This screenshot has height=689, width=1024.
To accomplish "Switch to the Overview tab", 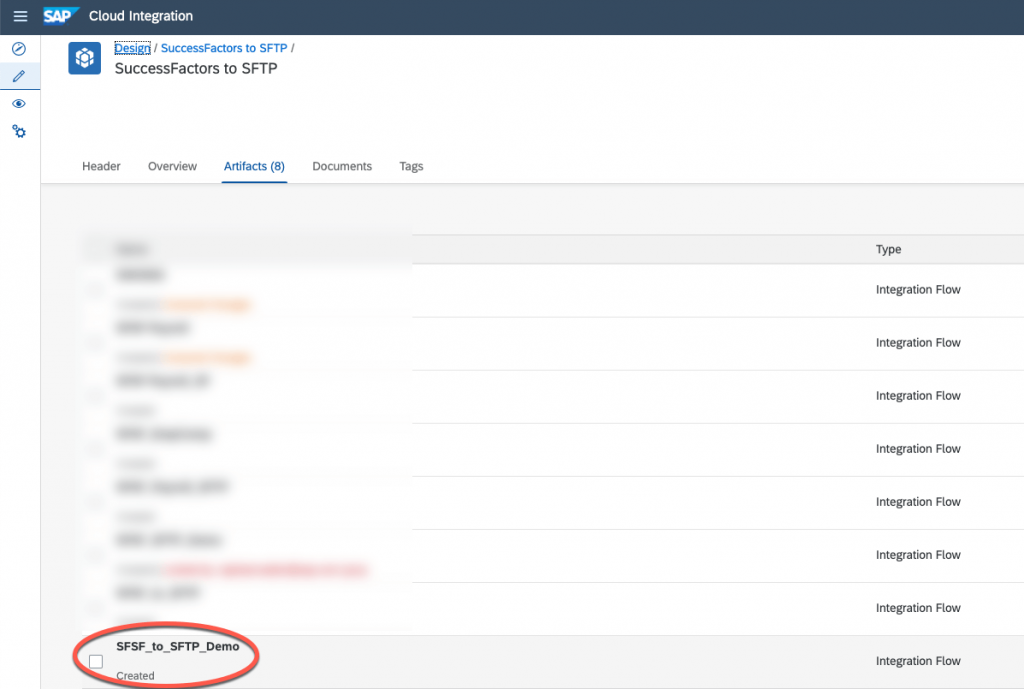I will point(172,167).
